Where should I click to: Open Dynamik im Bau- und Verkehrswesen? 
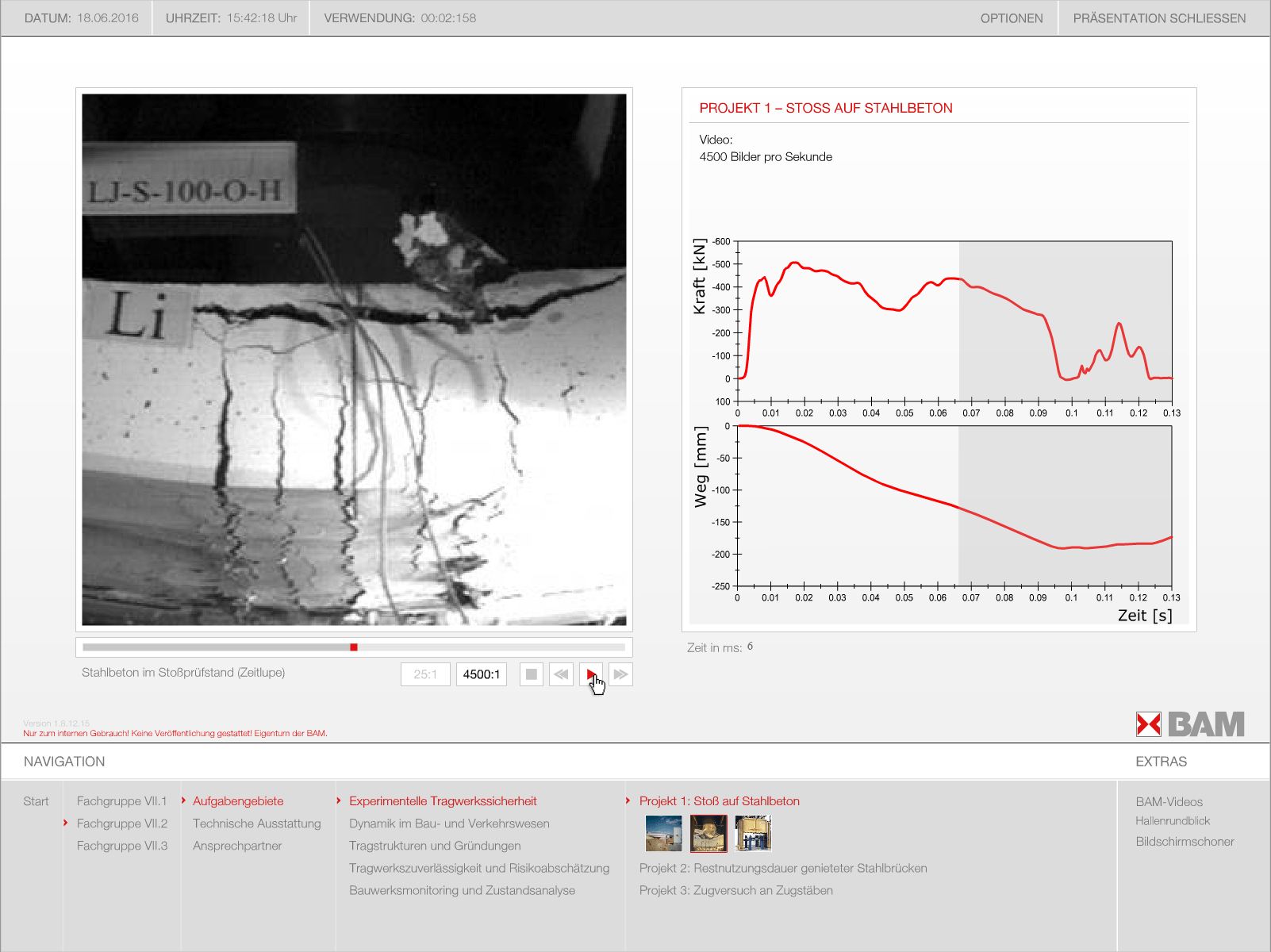coord(449,823)
